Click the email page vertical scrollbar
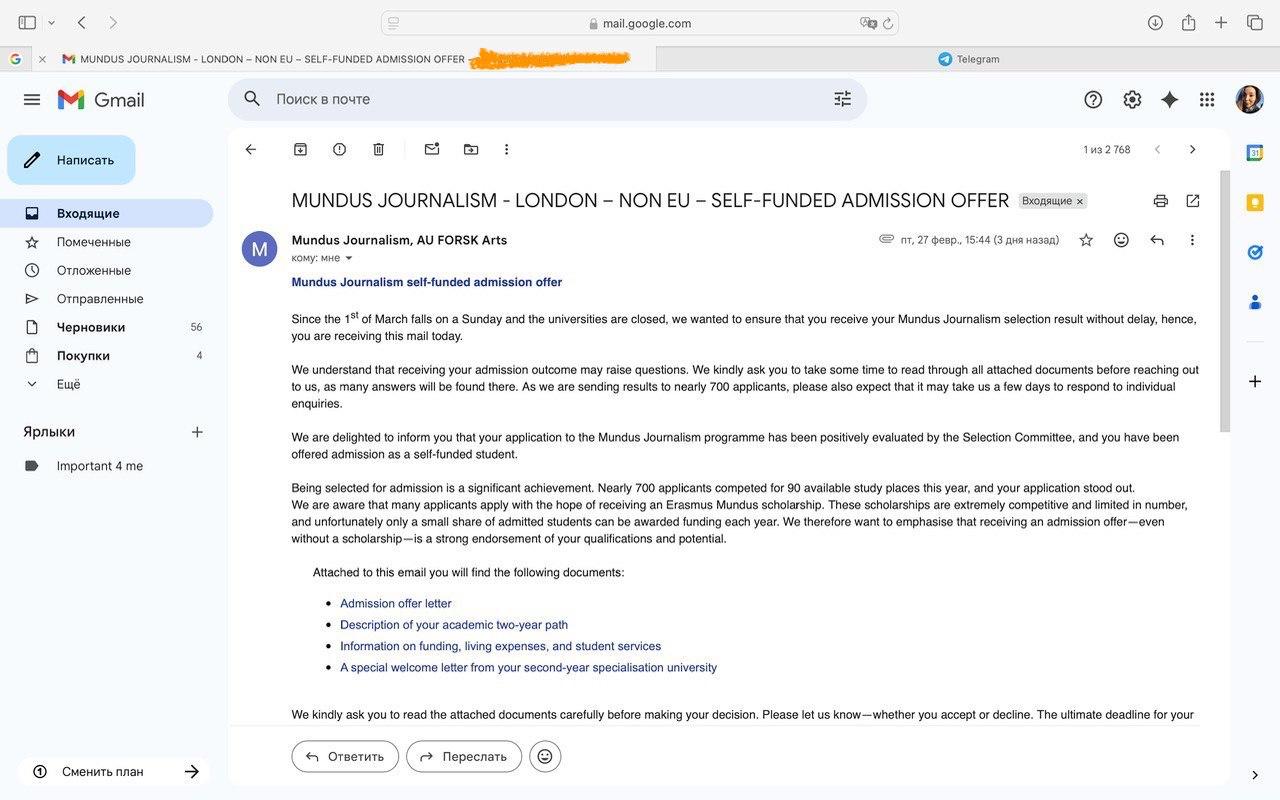This screenshot has height=800, width=1280. click(x=1225, y=300)
